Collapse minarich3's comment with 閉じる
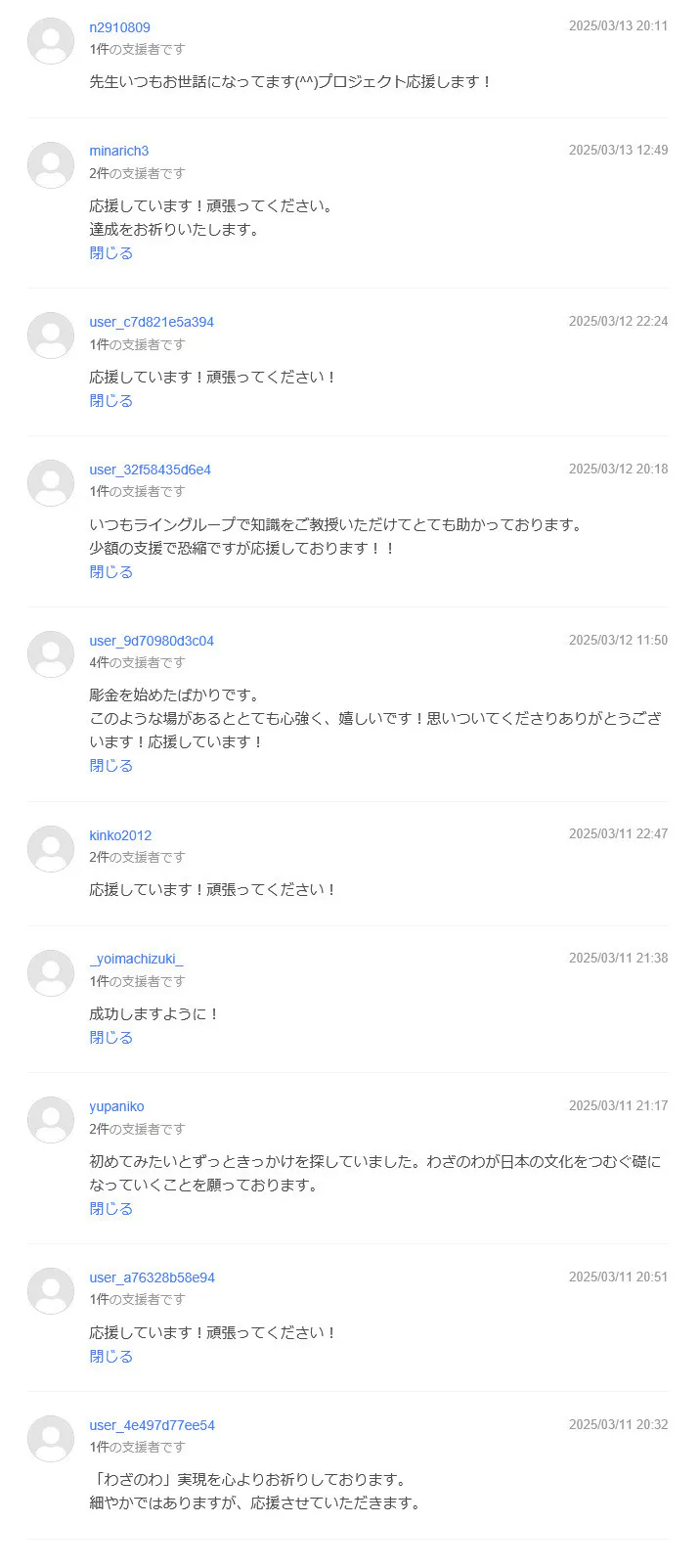The width and height of the screenshot is (700, 1568). click(x=110, y=253)
